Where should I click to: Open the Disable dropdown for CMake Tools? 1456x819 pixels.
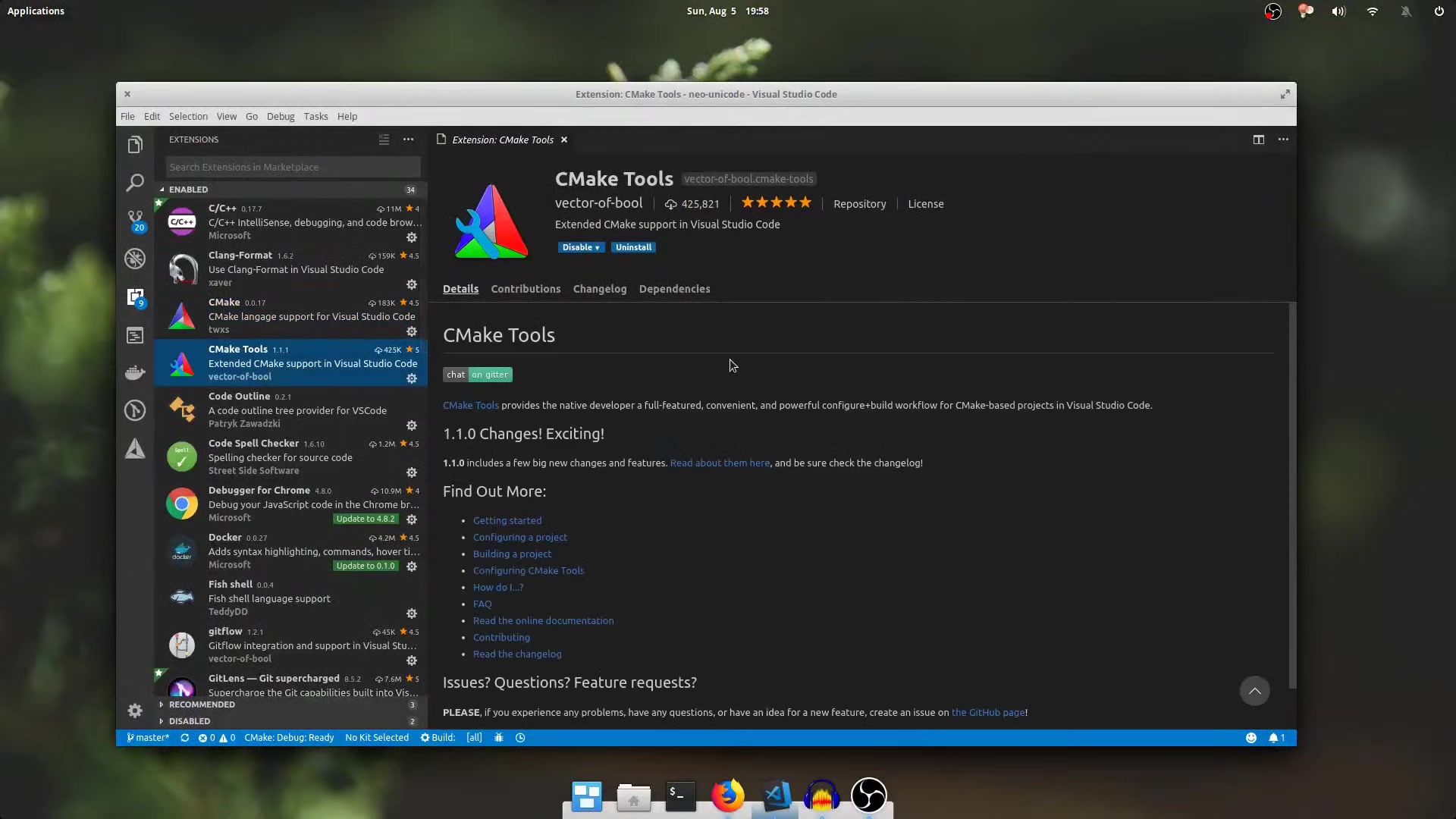[x=581, y=247]
